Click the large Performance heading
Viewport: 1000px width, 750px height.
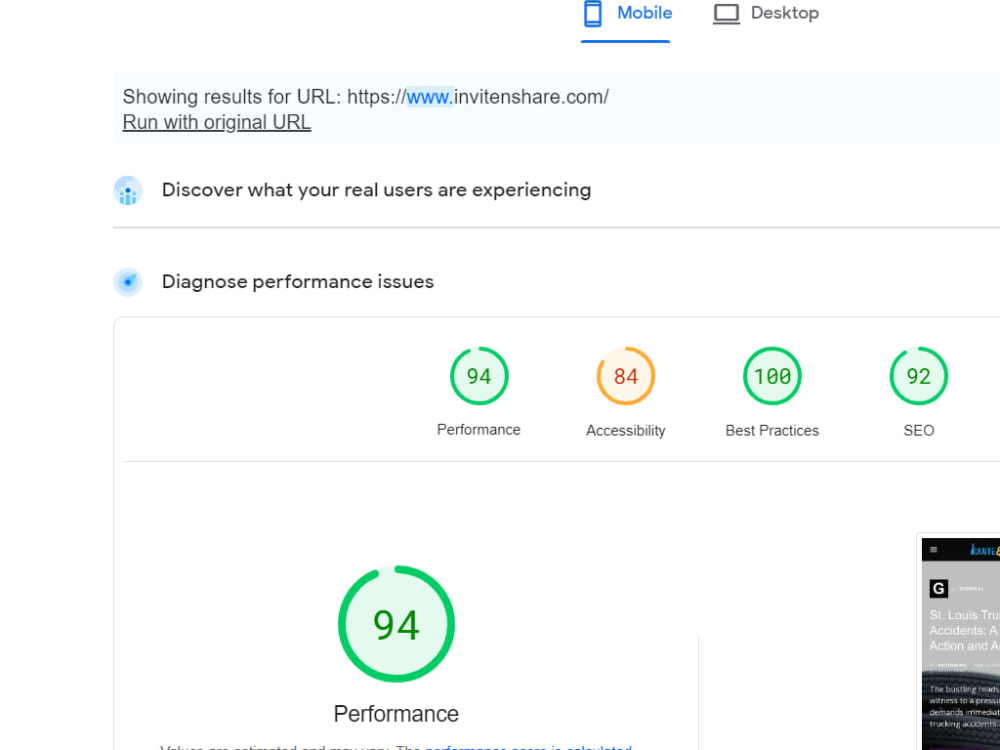[396, 714]
